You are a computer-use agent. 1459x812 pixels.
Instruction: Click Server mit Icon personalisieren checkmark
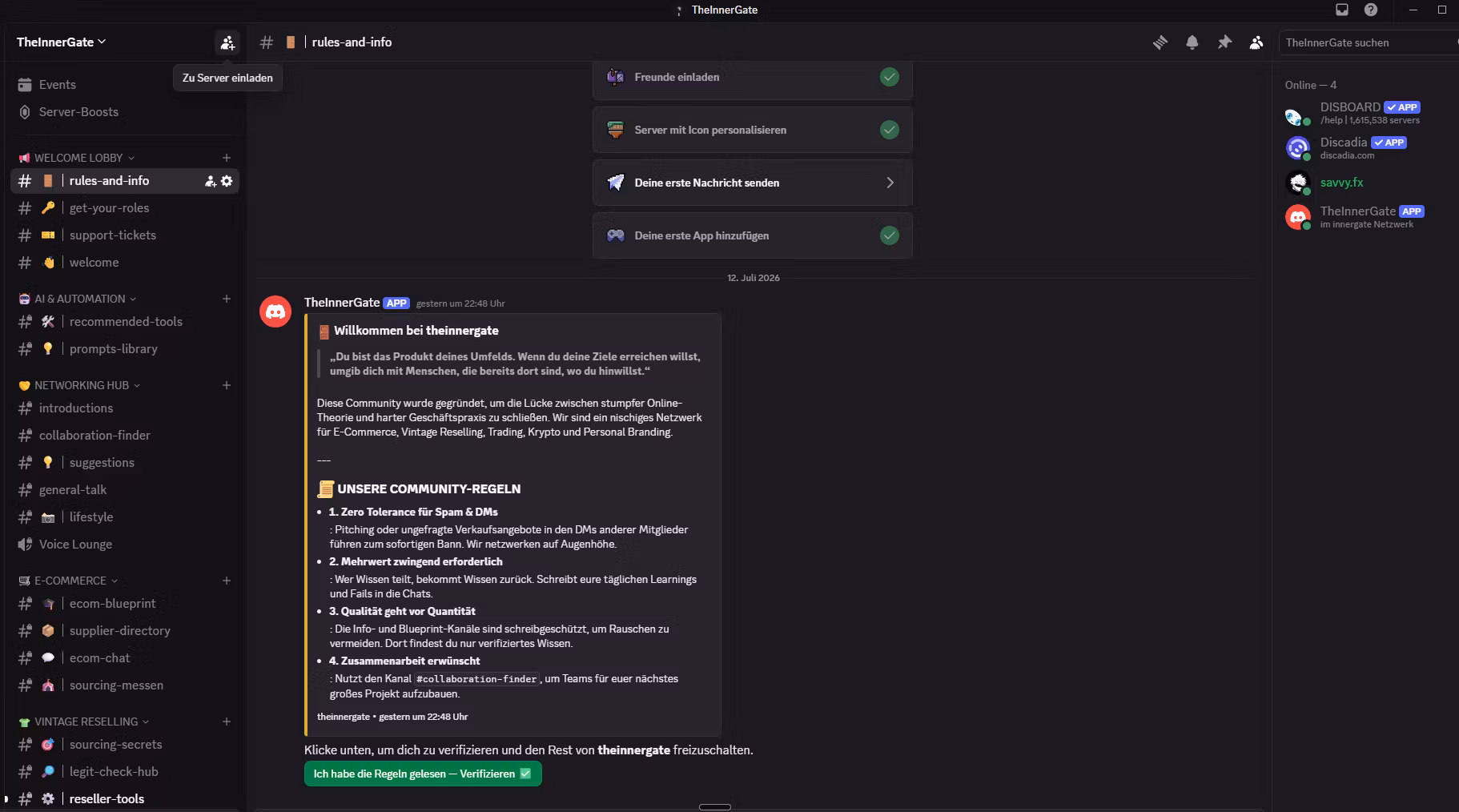point(890,130)
